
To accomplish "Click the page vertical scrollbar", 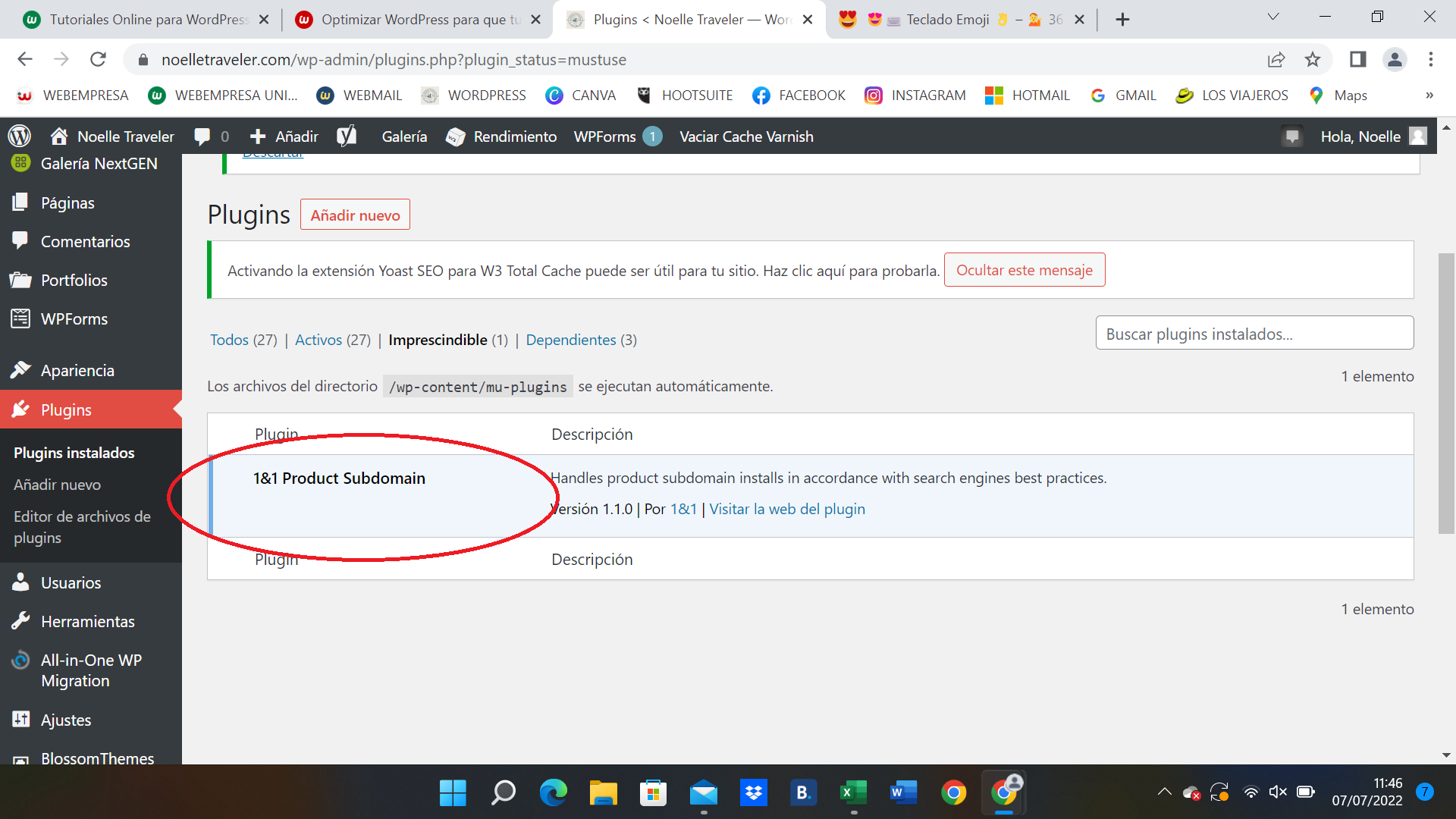I will [1446, 394].
